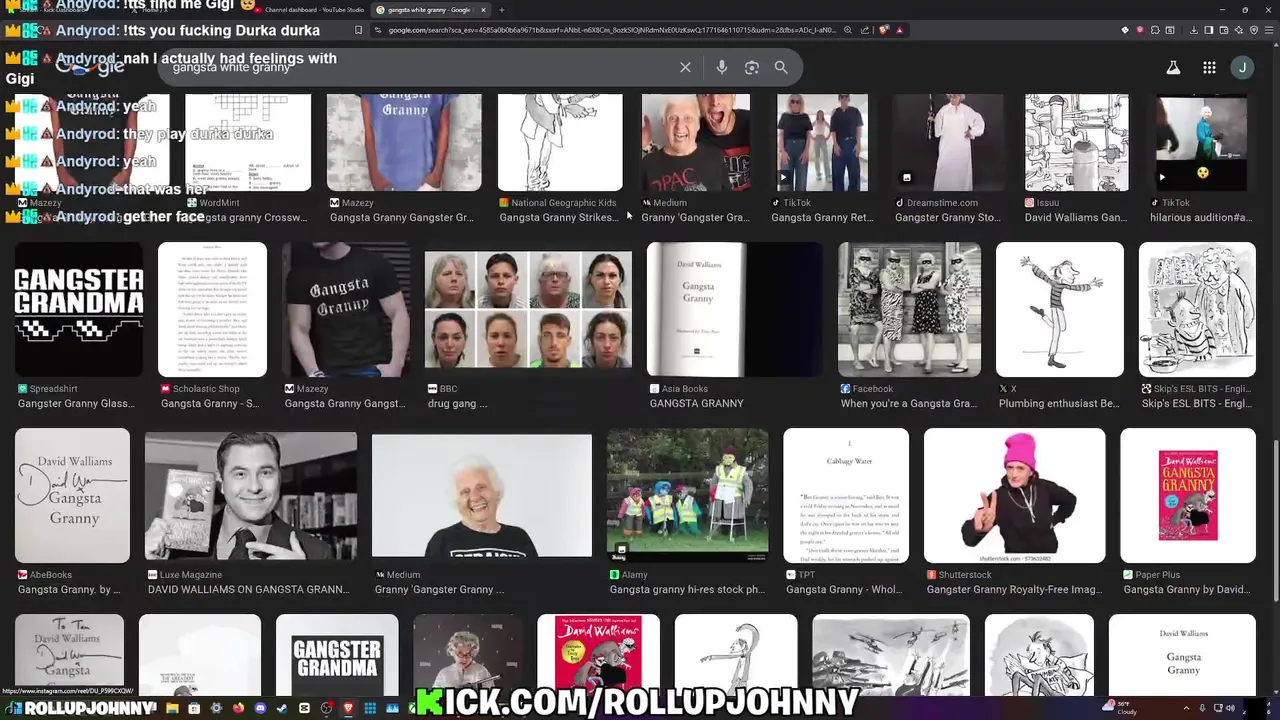1280x720 pixels.
Task: Open Microsoft Store from the taskbar
Action: [194, 708]
